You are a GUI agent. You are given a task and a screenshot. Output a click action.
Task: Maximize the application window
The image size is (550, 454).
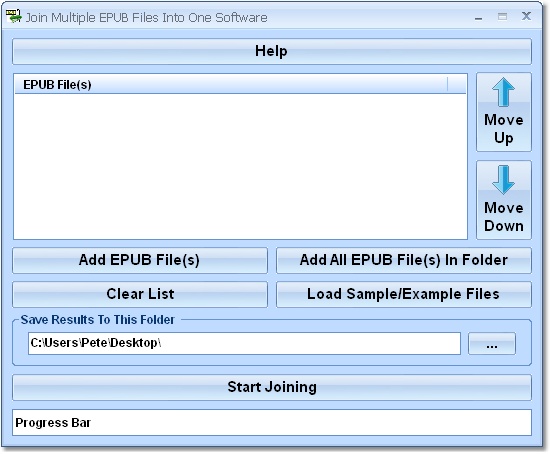pyautogui.click(x=502, y=16)
